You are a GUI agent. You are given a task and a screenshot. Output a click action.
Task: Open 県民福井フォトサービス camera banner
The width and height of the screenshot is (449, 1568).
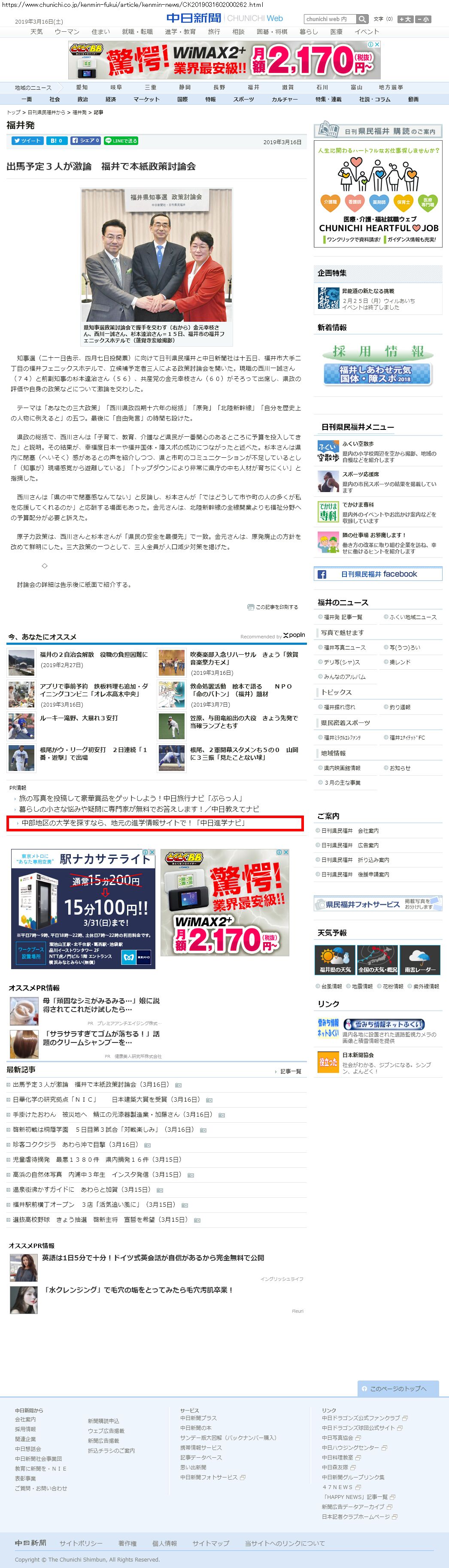pyautogui.click(x=378, y=904)
